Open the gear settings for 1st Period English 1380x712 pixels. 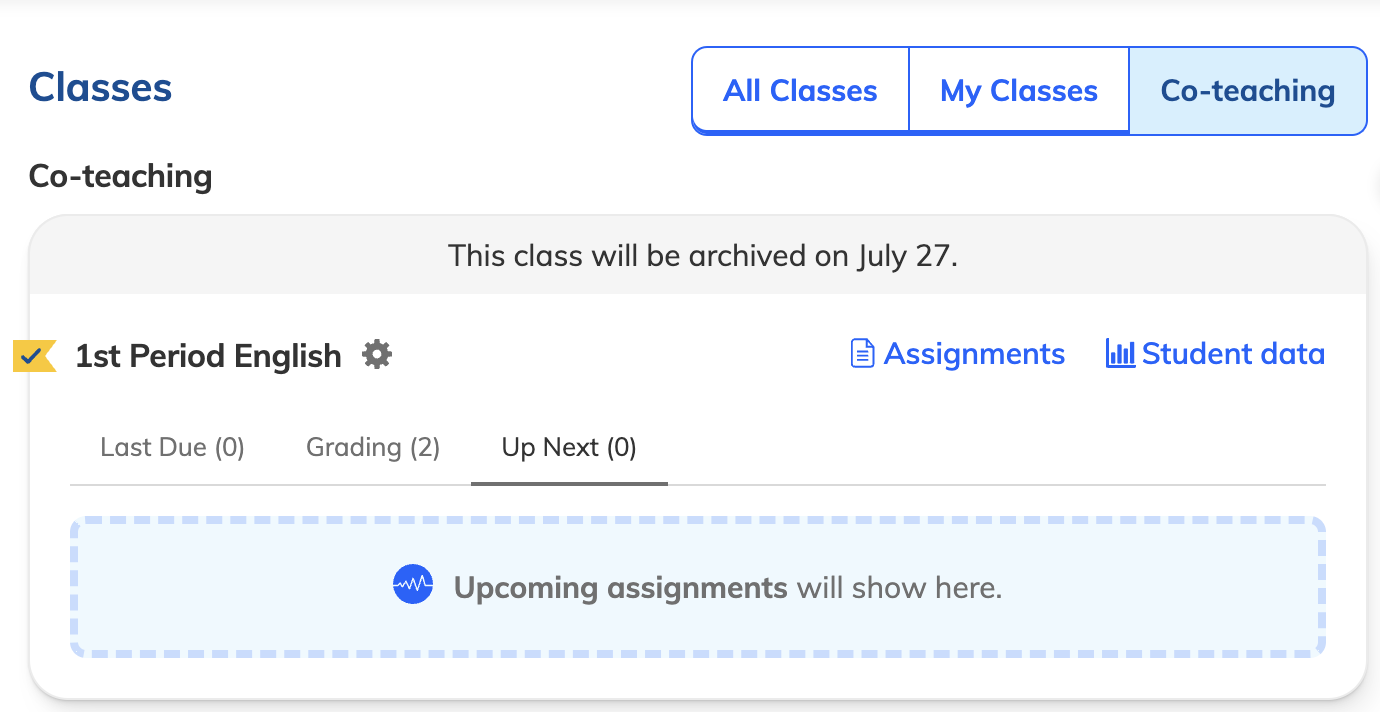point(377,354)
